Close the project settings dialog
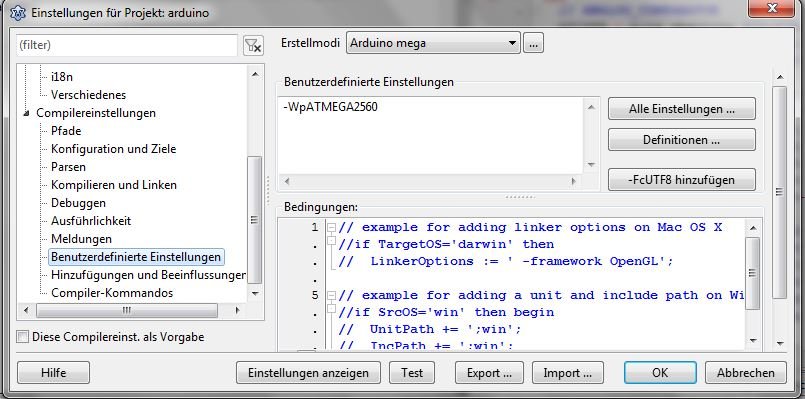 click(771, 8)
